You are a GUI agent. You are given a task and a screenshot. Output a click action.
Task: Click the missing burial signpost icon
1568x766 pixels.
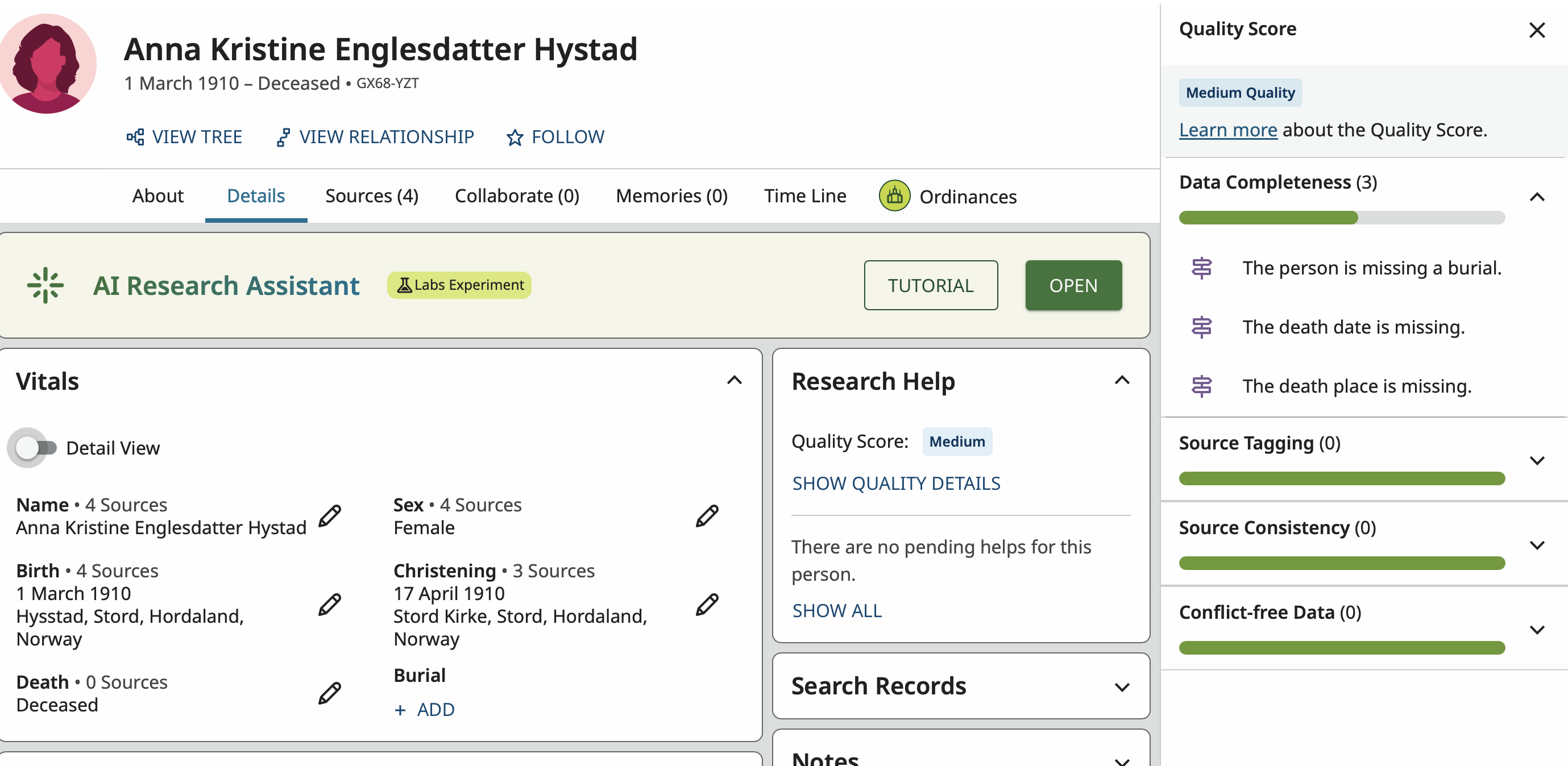(1201, 268)
